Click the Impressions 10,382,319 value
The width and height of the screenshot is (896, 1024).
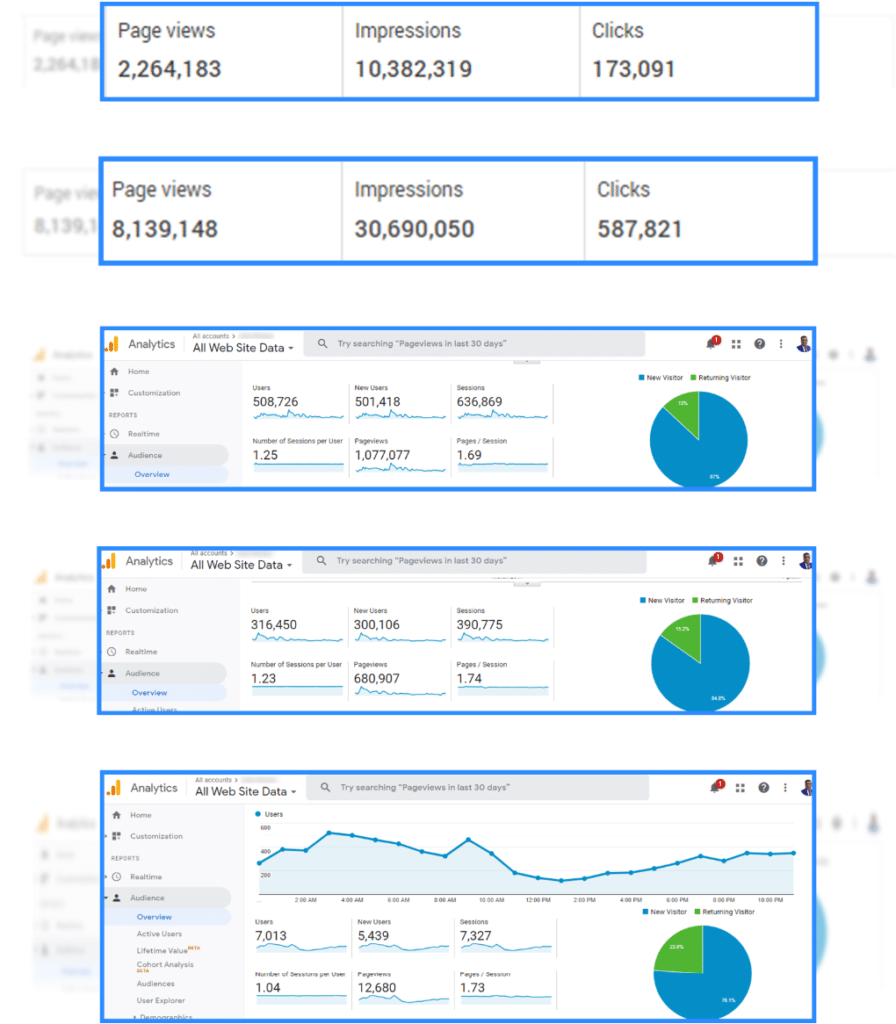pos(413,69)
